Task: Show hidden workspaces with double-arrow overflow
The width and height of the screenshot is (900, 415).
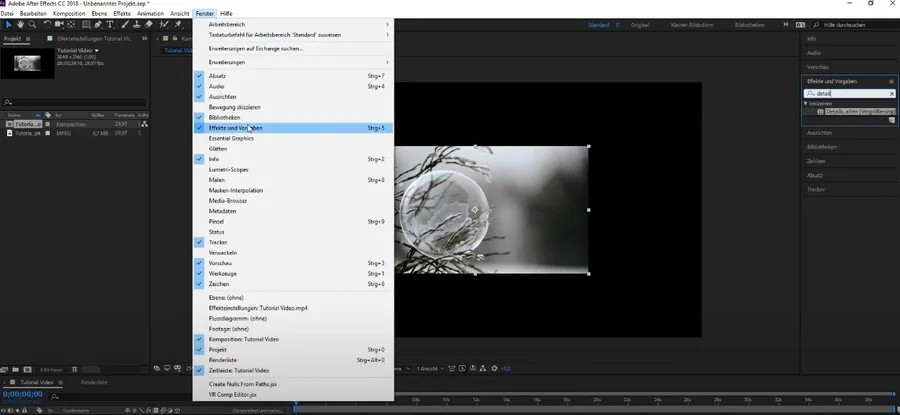Action: [786, 25]
